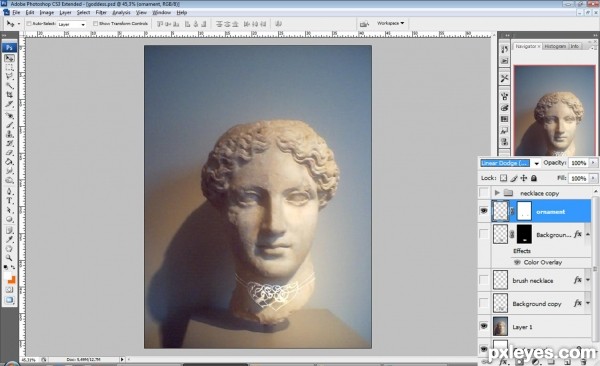
Task: Open the Linear Dodge blend mode dropdown
Action: click(x=536, y=163)
